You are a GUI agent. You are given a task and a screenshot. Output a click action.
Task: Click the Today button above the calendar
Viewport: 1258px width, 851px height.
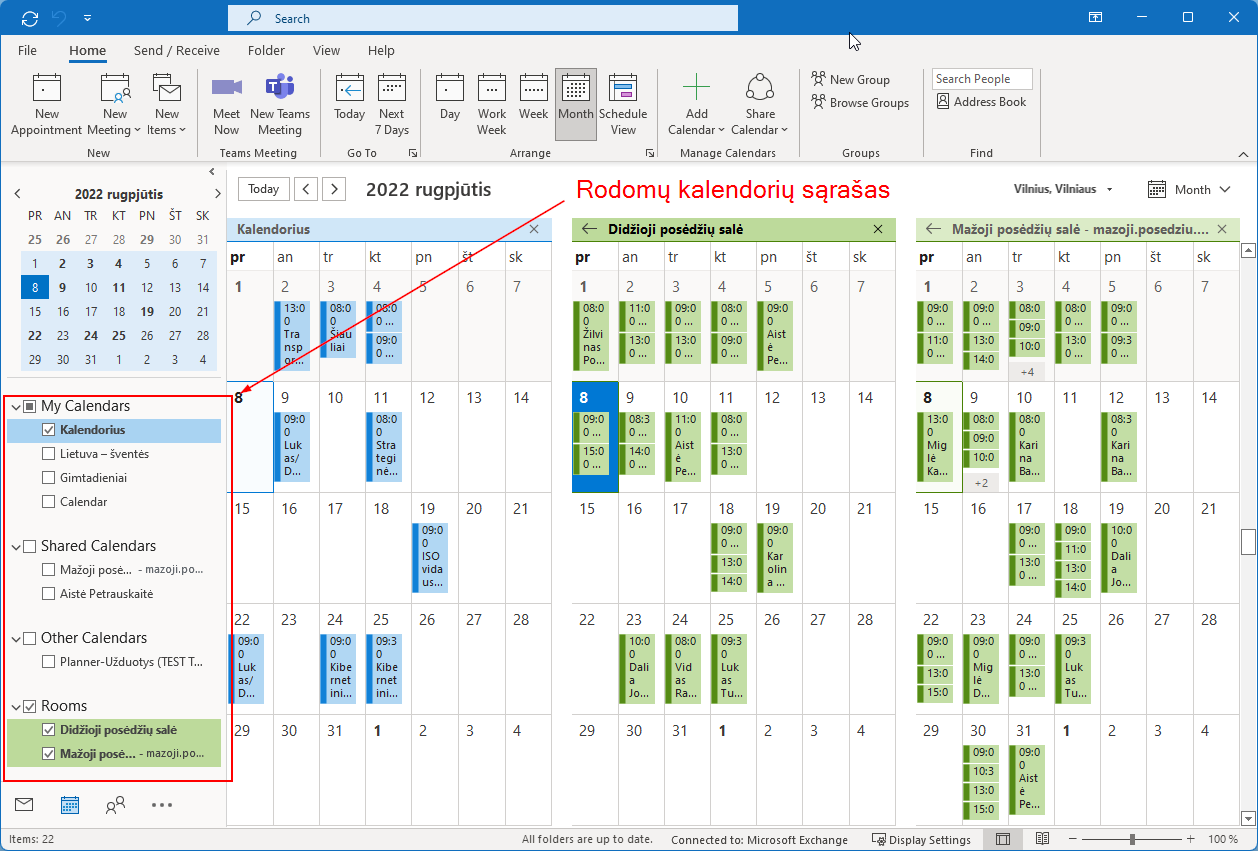[x=264, y=189]
